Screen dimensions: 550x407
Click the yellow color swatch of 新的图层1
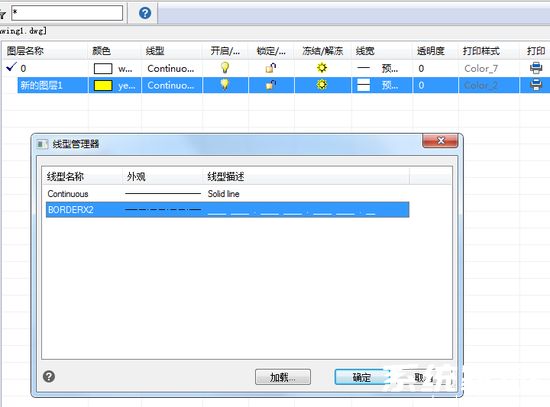pyautogui.click(x=103, y=85)
